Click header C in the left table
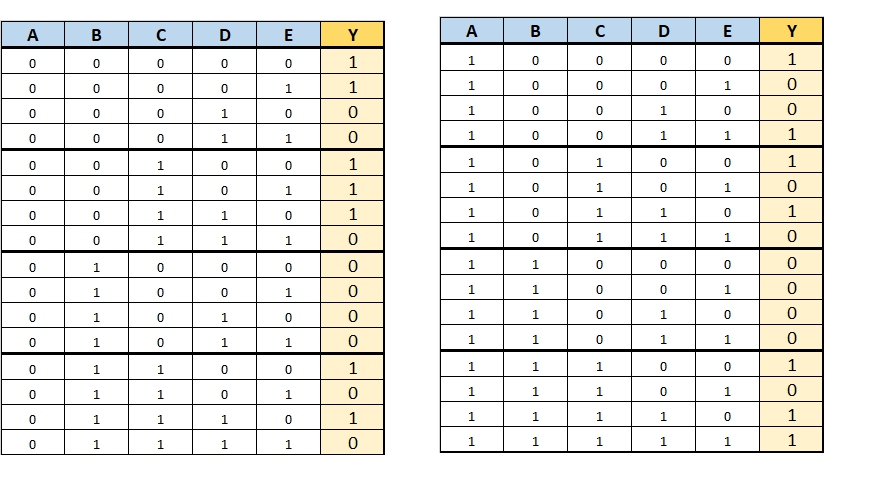Viewport: 887px width, 497px height. 160,35
